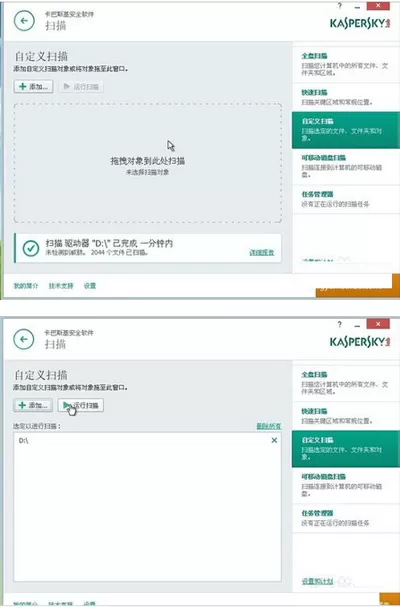Click 添加 button above the D:\ list

33,405
